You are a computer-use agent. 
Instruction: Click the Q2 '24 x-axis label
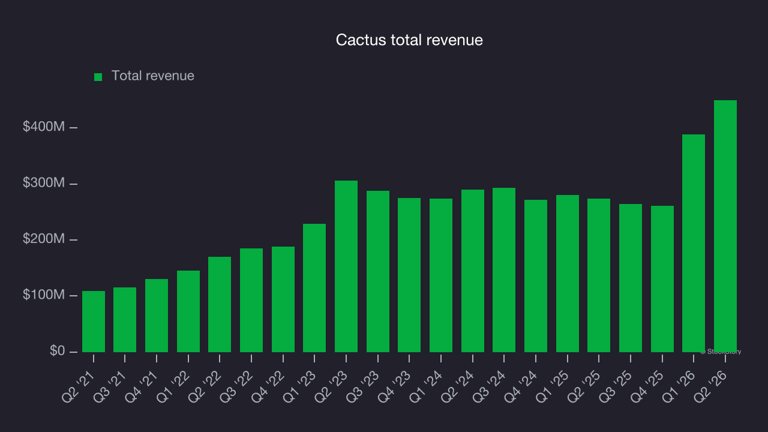pos(457,387)
